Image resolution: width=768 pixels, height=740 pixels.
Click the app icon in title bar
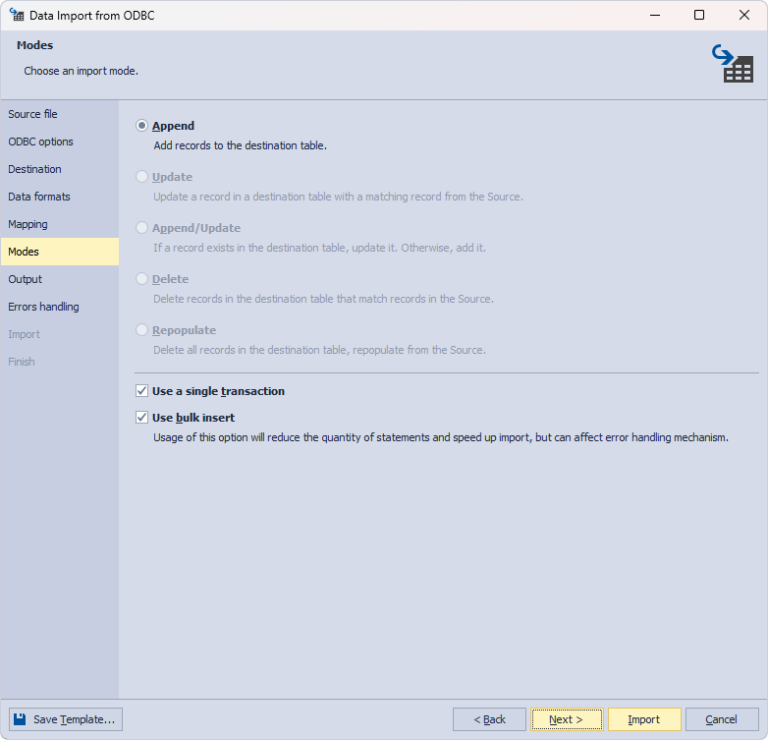click(16, 15)
